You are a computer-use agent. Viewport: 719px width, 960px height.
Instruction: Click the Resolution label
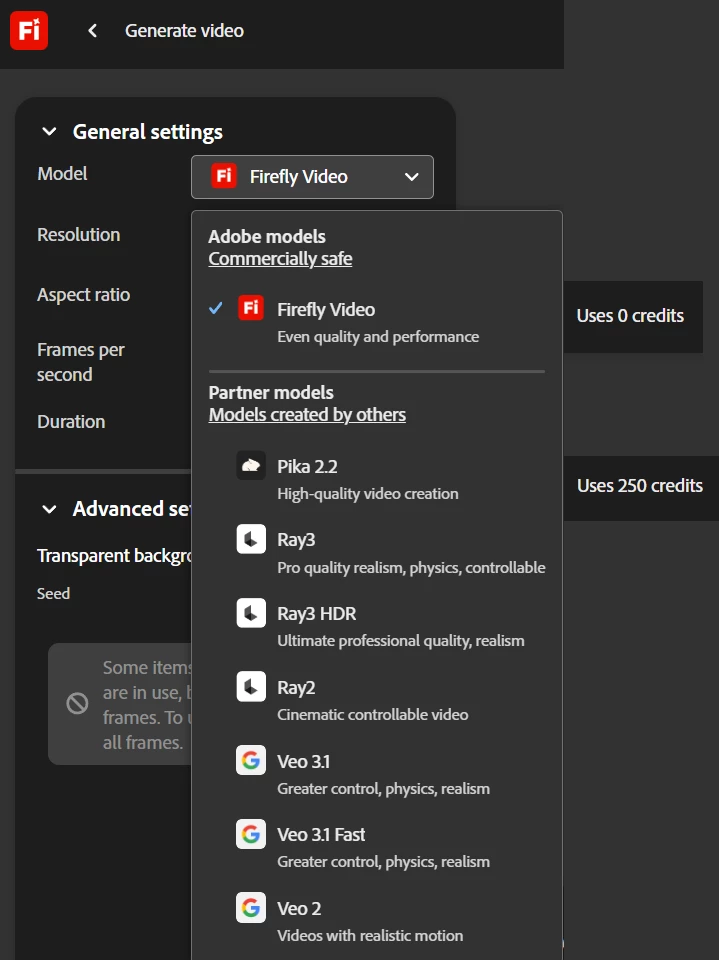click(x=78, y=234)
